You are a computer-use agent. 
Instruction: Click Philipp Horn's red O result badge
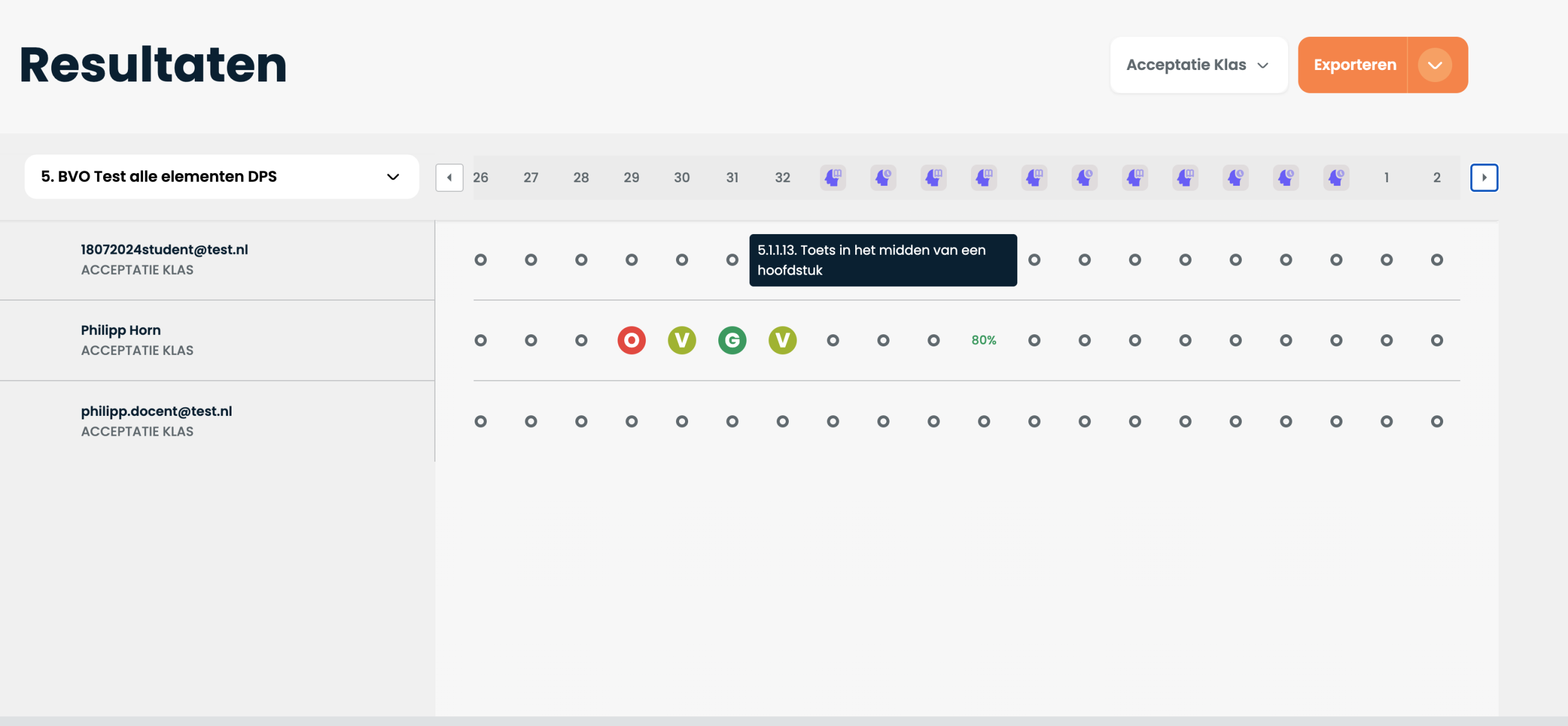[631, 340]
